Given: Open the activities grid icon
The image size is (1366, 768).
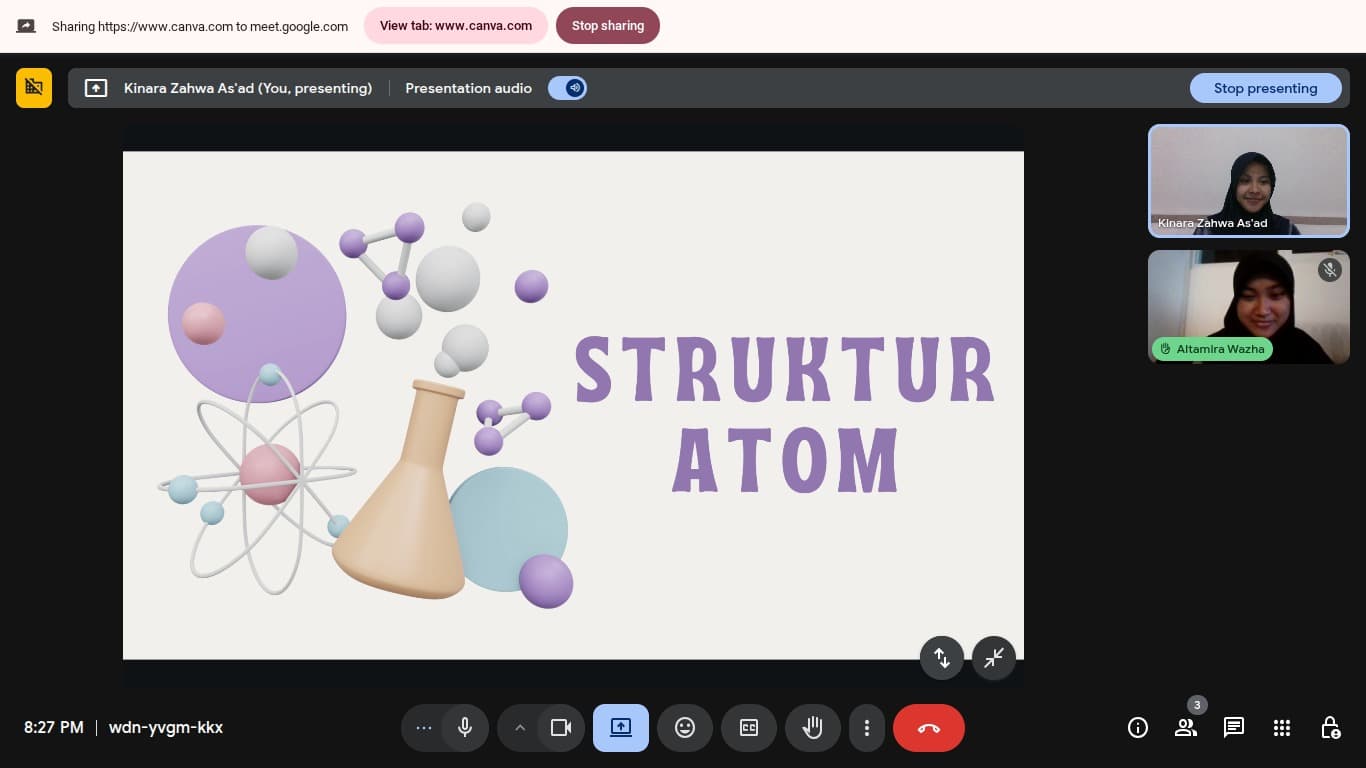Looking at the screenshot, I should (1282, 728).
